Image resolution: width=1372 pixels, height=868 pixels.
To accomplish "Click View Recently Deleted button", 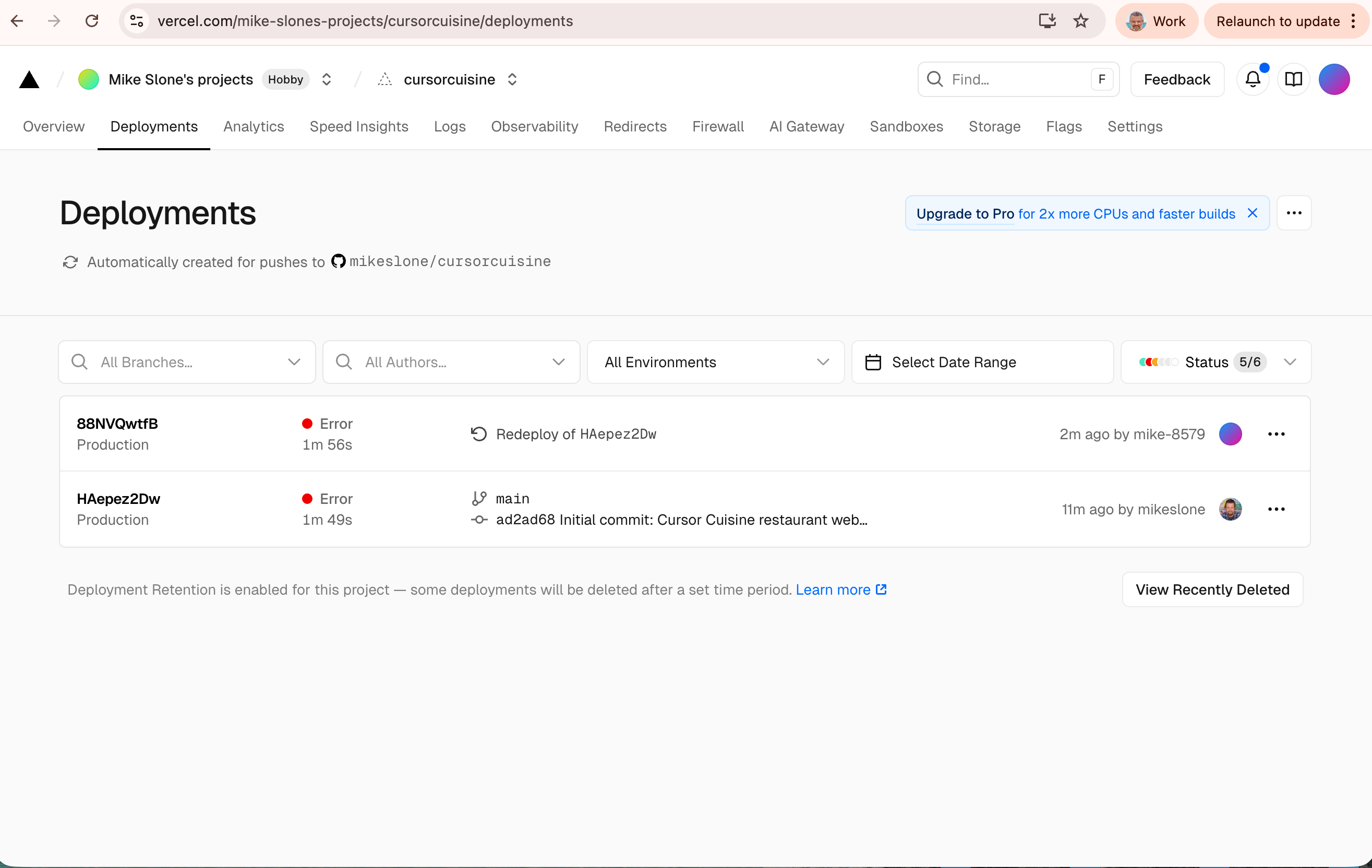I will (1212, 589).
